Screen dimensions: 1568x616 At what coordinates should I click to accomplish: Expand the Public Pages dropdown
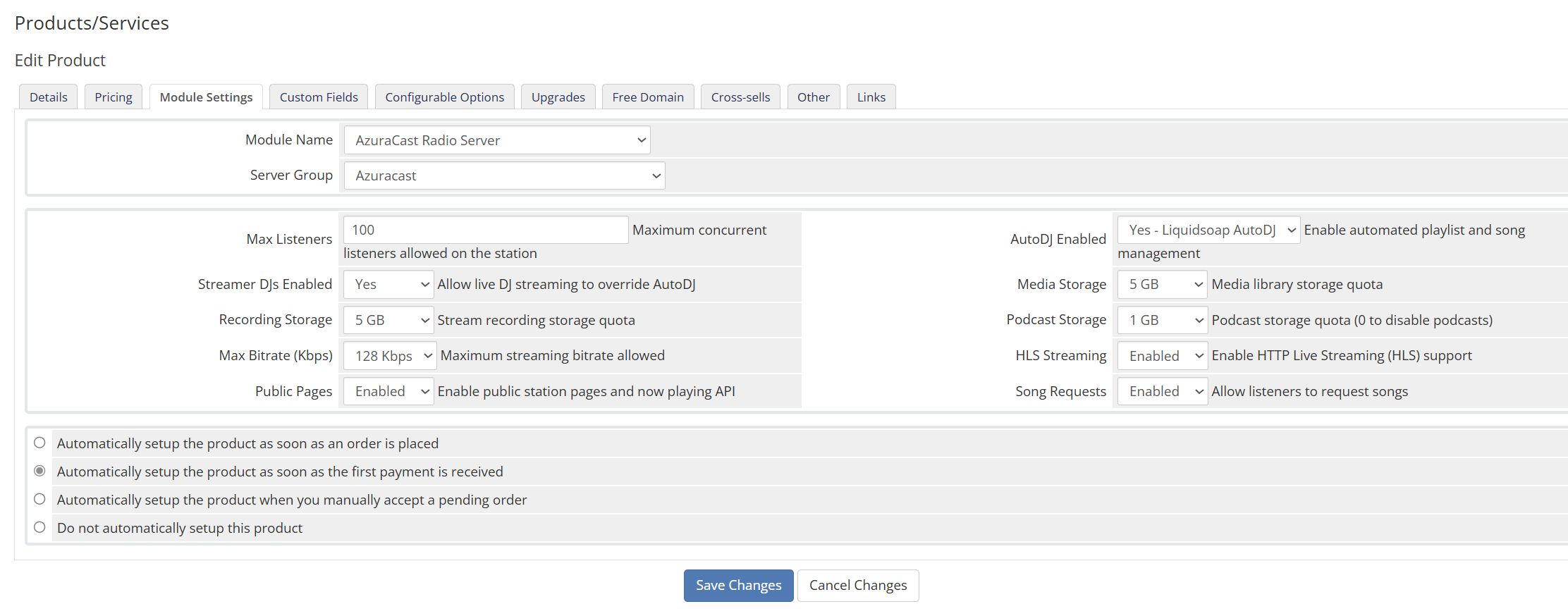[x=388, y=391]
